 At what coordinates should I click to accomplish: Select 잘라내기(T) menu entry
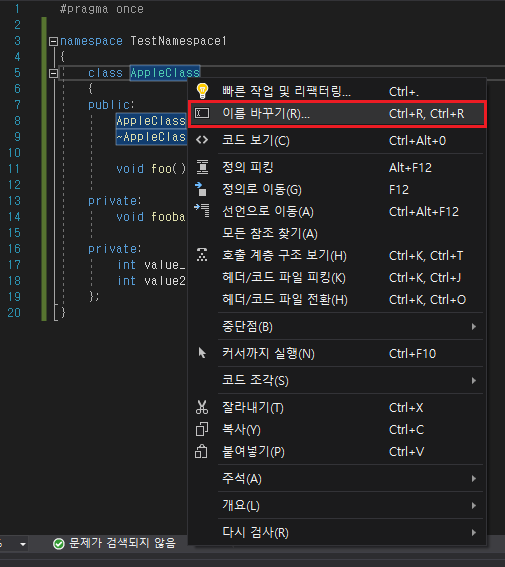pyautogui.click(x=337, y=408)
